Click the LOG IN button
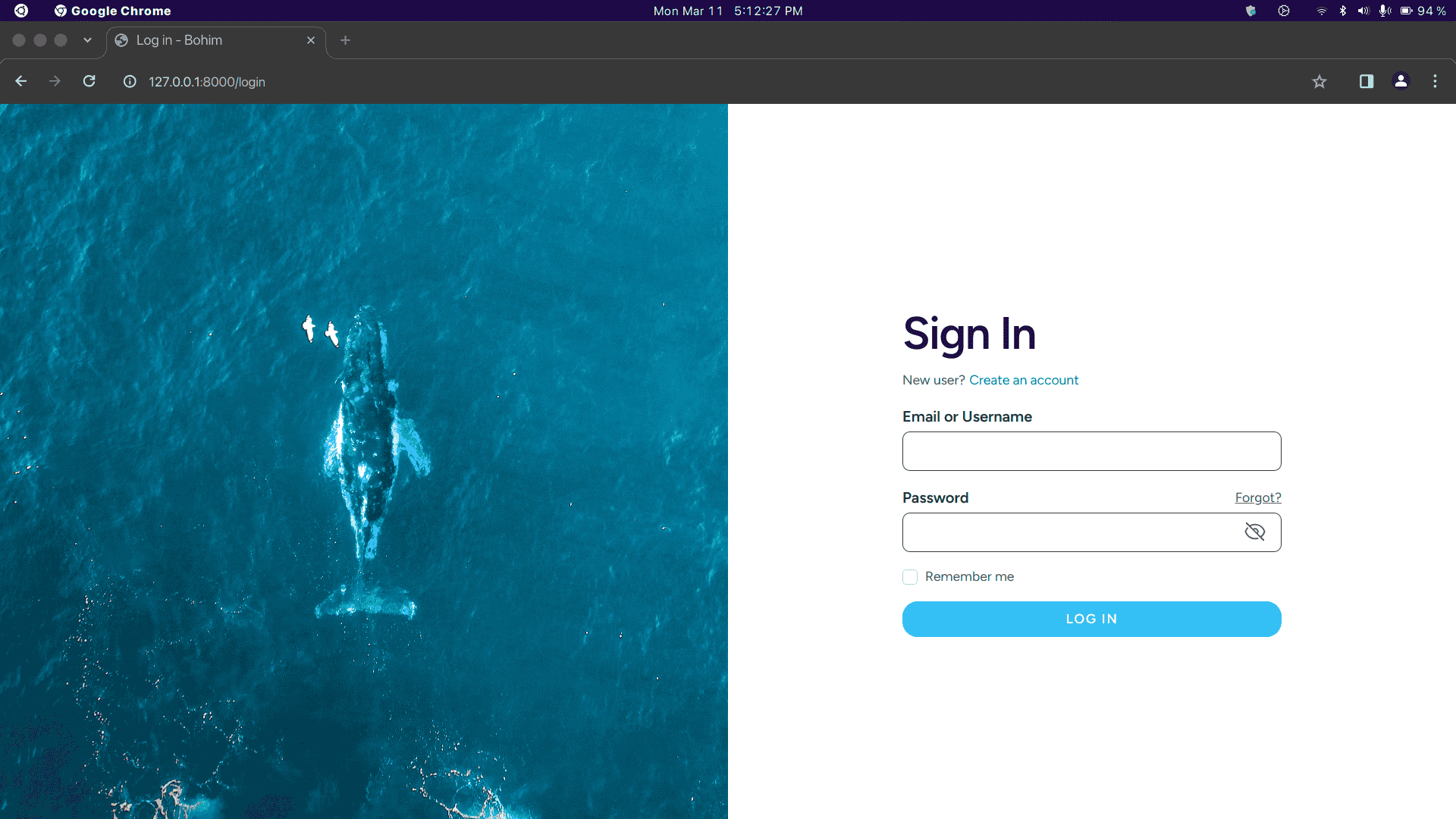The height and width of the screenshot is (819, 1456). pyautogui.click(x=1091, y=619)
